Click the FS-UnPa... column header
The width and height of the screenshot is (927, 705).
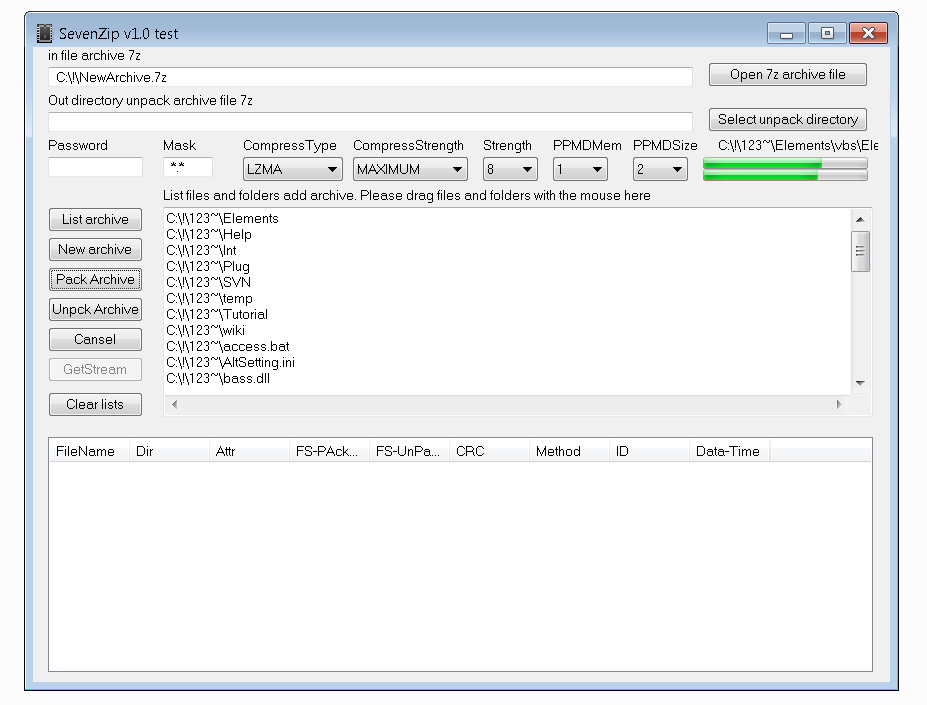409,451
